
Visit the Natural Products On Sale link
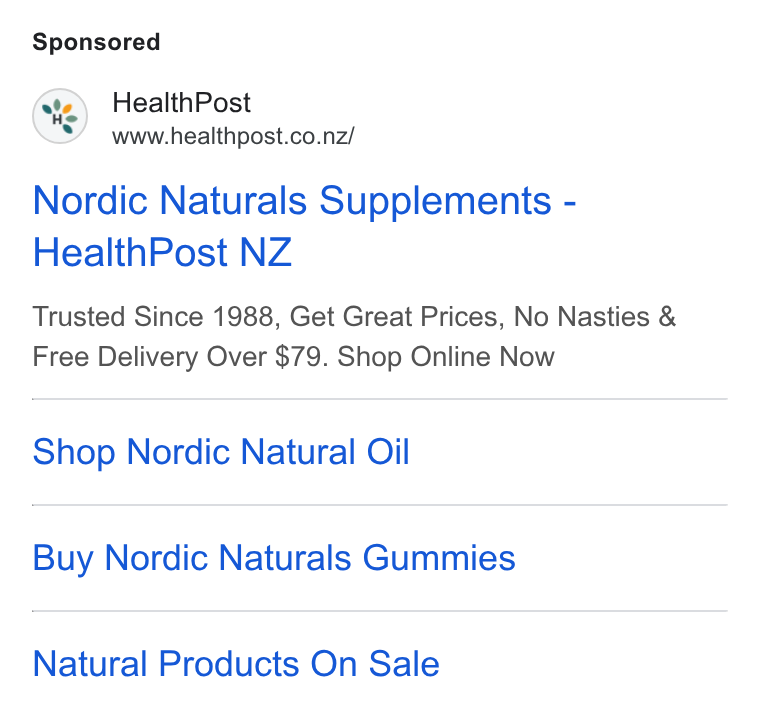click(x=236, y=664)
